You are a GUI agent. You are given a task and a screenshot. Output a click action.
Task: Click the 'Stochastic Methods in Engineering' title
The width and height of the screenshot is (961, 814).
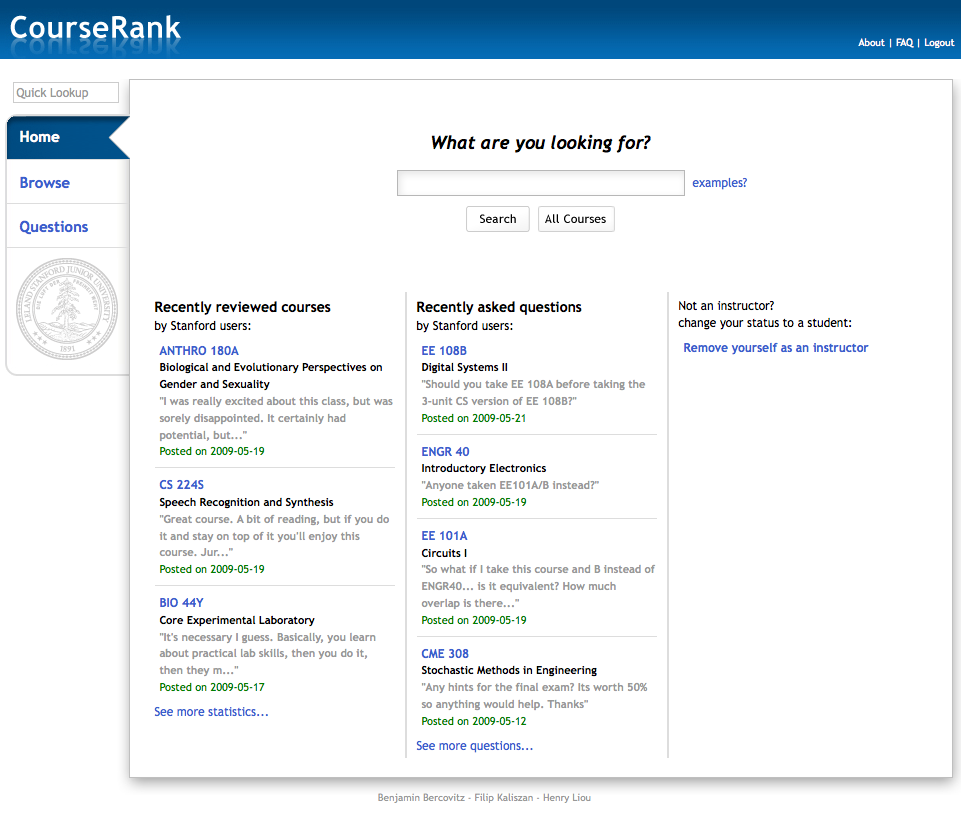pyautogui.click(x=509, y=671)
